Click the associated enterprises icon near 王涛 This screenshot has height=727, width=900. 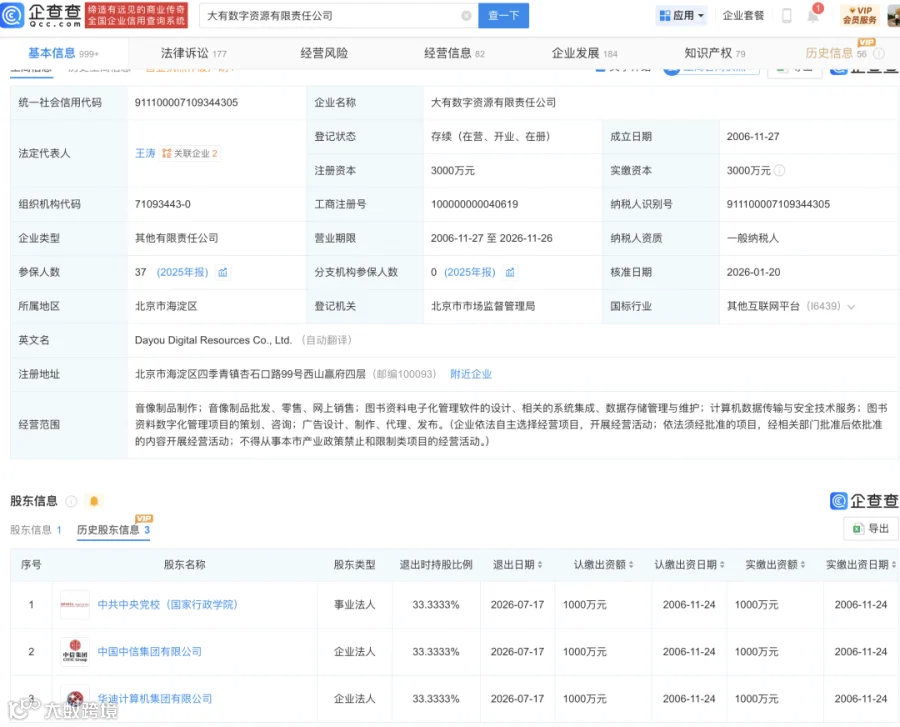pyautogui.click(x=167, y=153)
